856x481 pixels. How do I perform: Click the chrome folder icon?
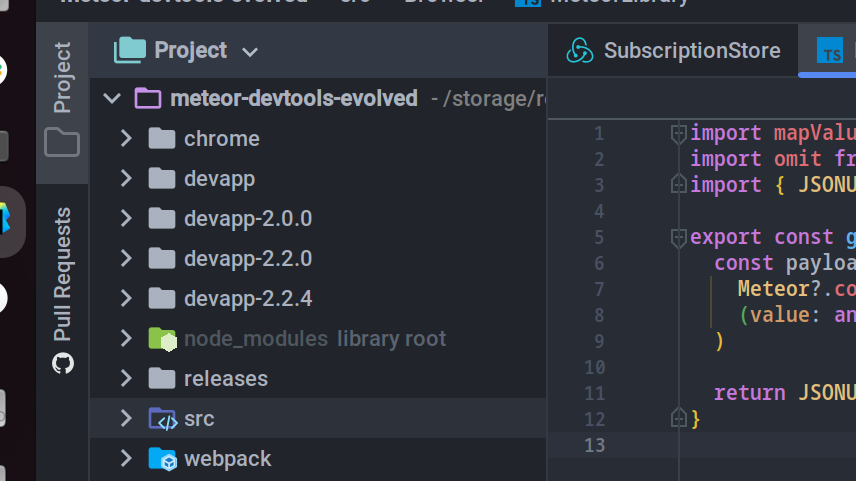click(x=162, y=139)
